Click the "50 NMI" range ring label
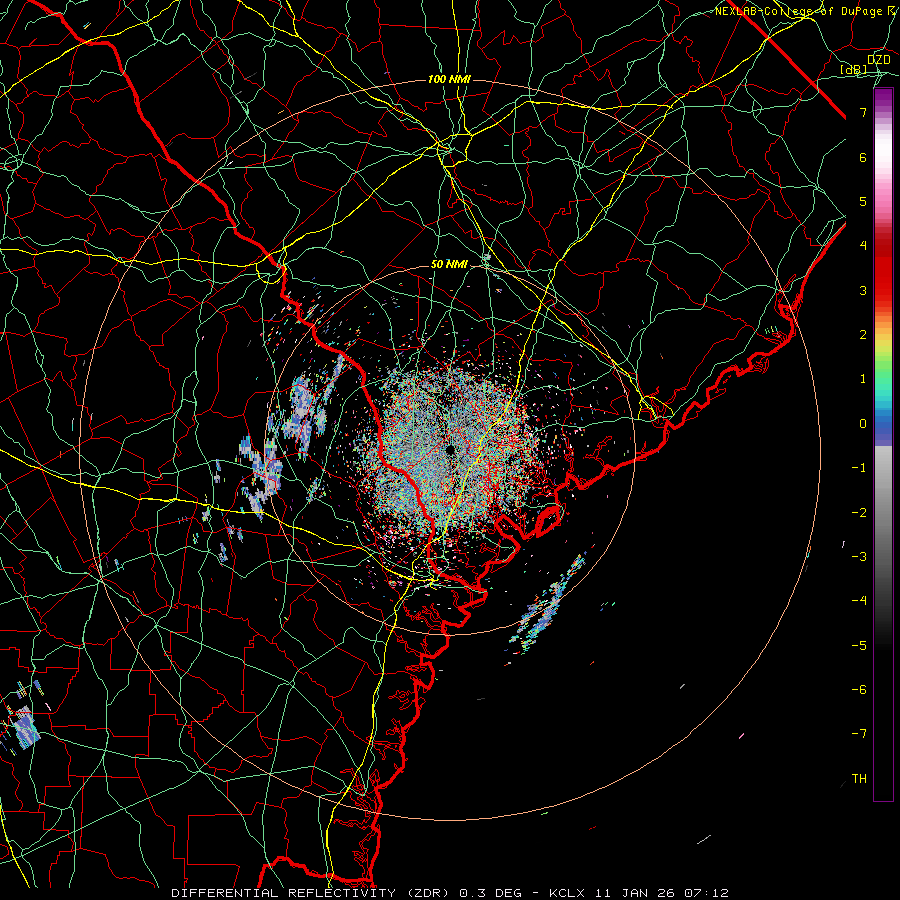This screenshot has height=900, width=900. pos(449,264)
